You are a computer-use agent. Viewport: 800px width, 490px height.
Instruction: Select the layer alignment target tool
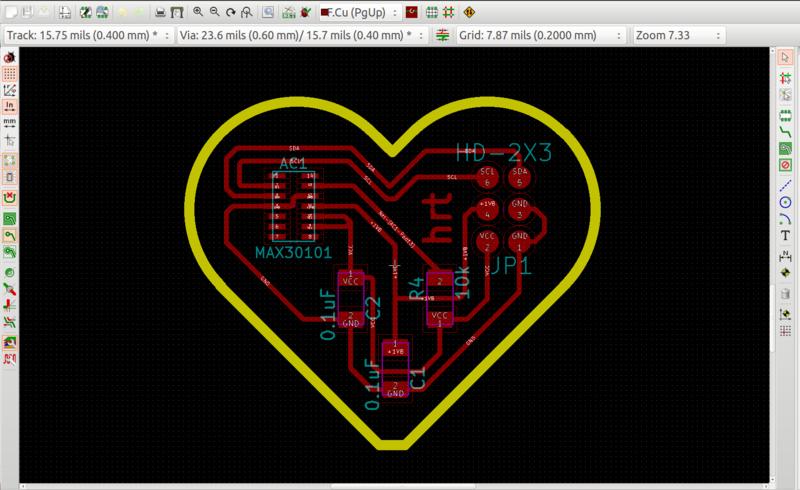[786, 273]
